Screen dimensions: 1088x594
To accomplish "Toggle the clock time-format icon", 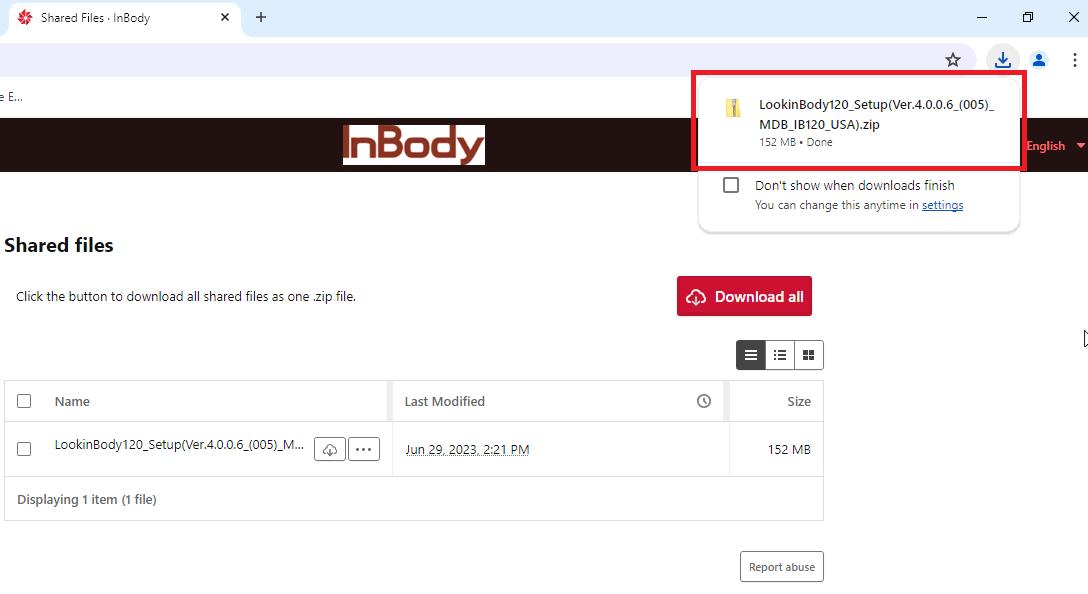I will [x=704, y=401].
